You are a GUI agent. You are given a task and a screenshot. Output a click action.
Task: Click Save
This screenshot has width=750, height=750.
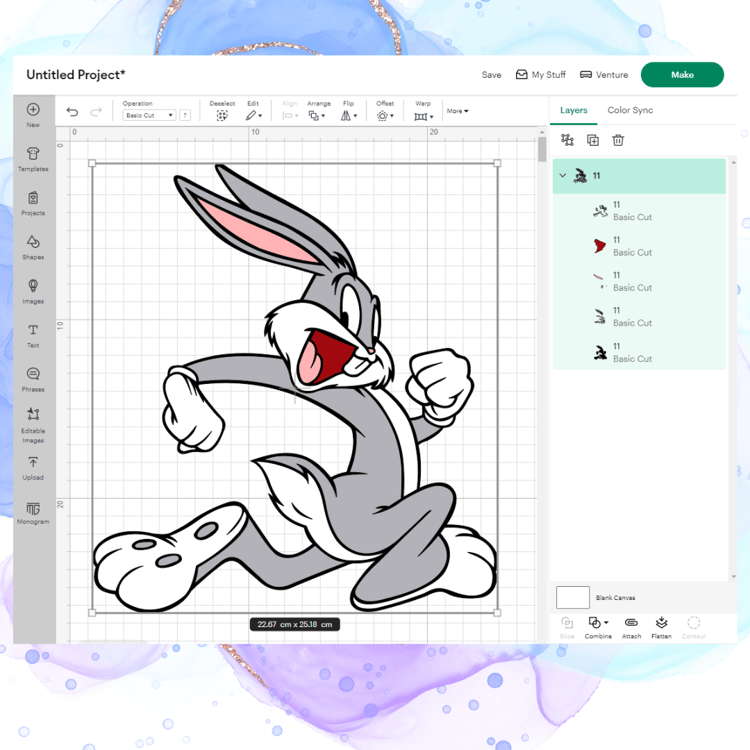click(x=491, y=75)
